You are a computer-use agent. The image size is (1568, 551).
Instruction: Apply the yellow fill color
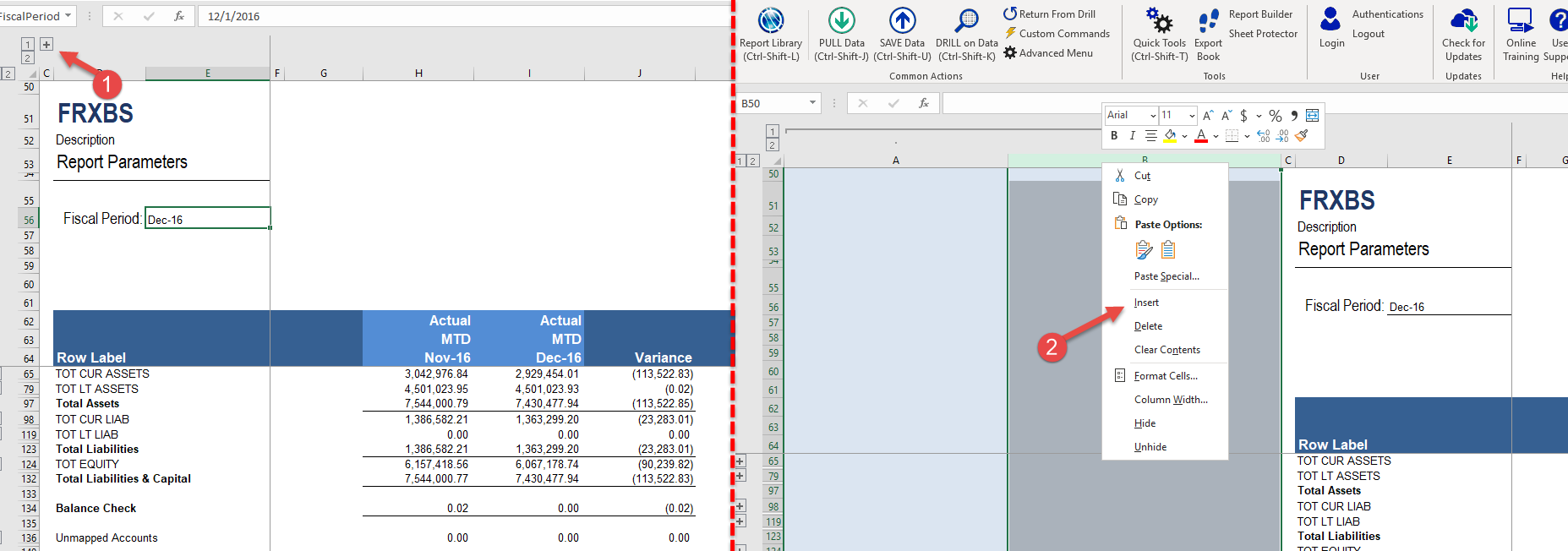tap(1170, 136)
